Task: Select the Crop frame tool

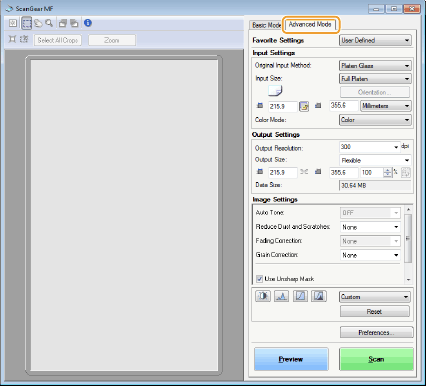Action: (x=27, y=23)
